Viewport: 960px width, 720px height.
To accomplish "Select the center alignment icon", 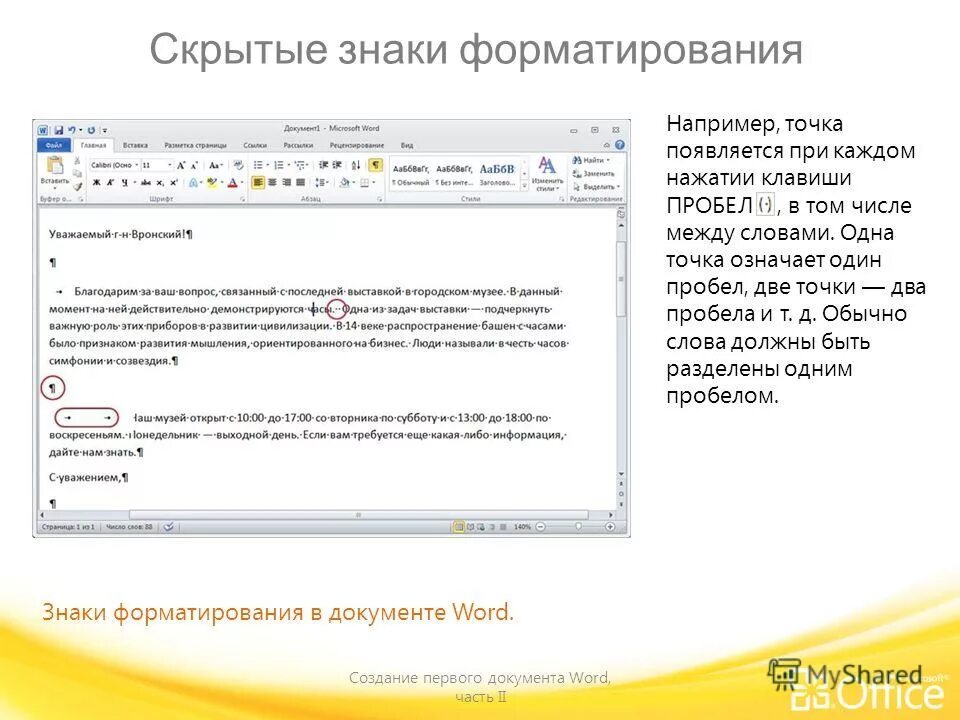I will [x=273, y=184].
